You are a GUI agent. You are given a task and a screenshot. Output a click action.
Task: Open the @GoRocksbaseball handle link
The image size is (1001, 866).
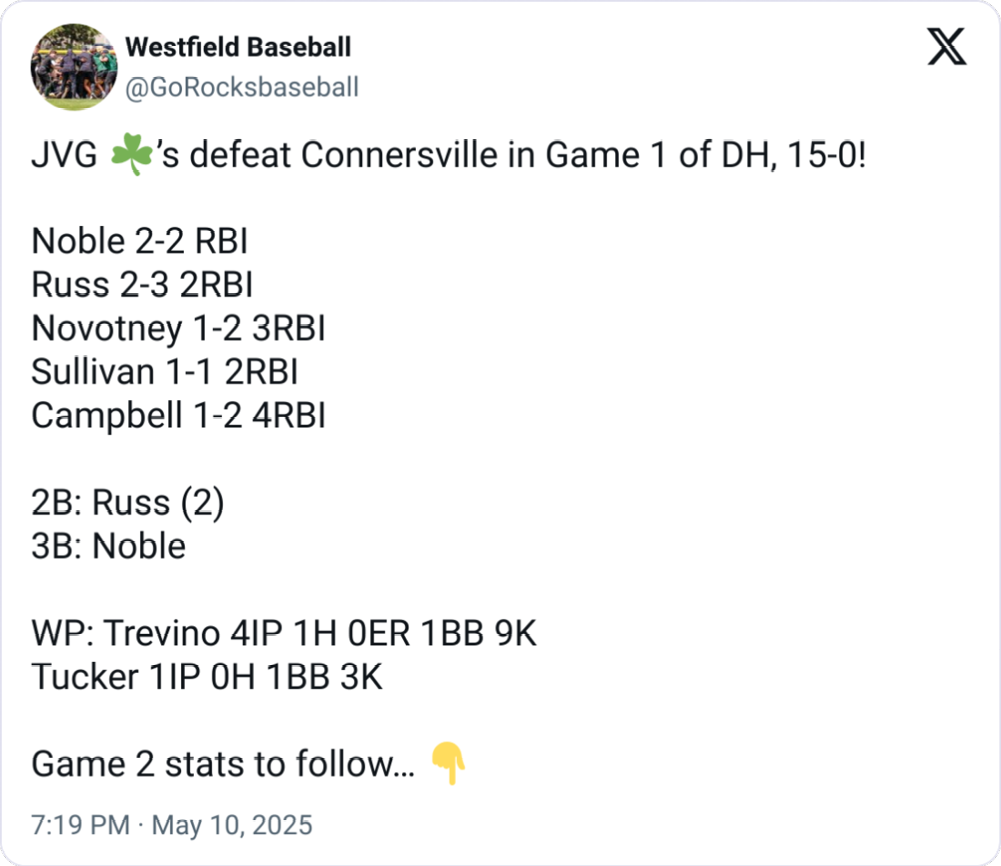tap(241, 87)
